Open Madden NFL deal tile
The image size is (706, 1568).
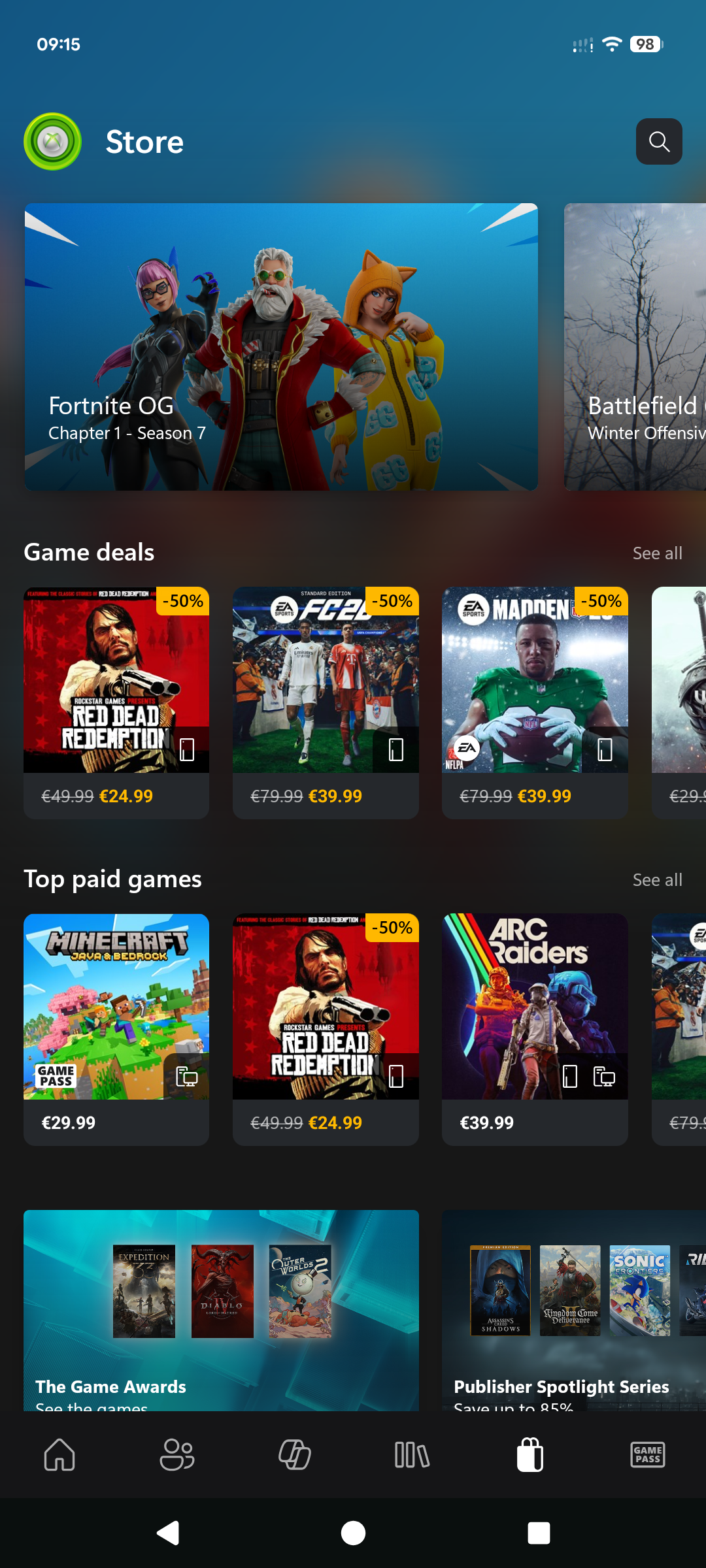tap(535, 703)
